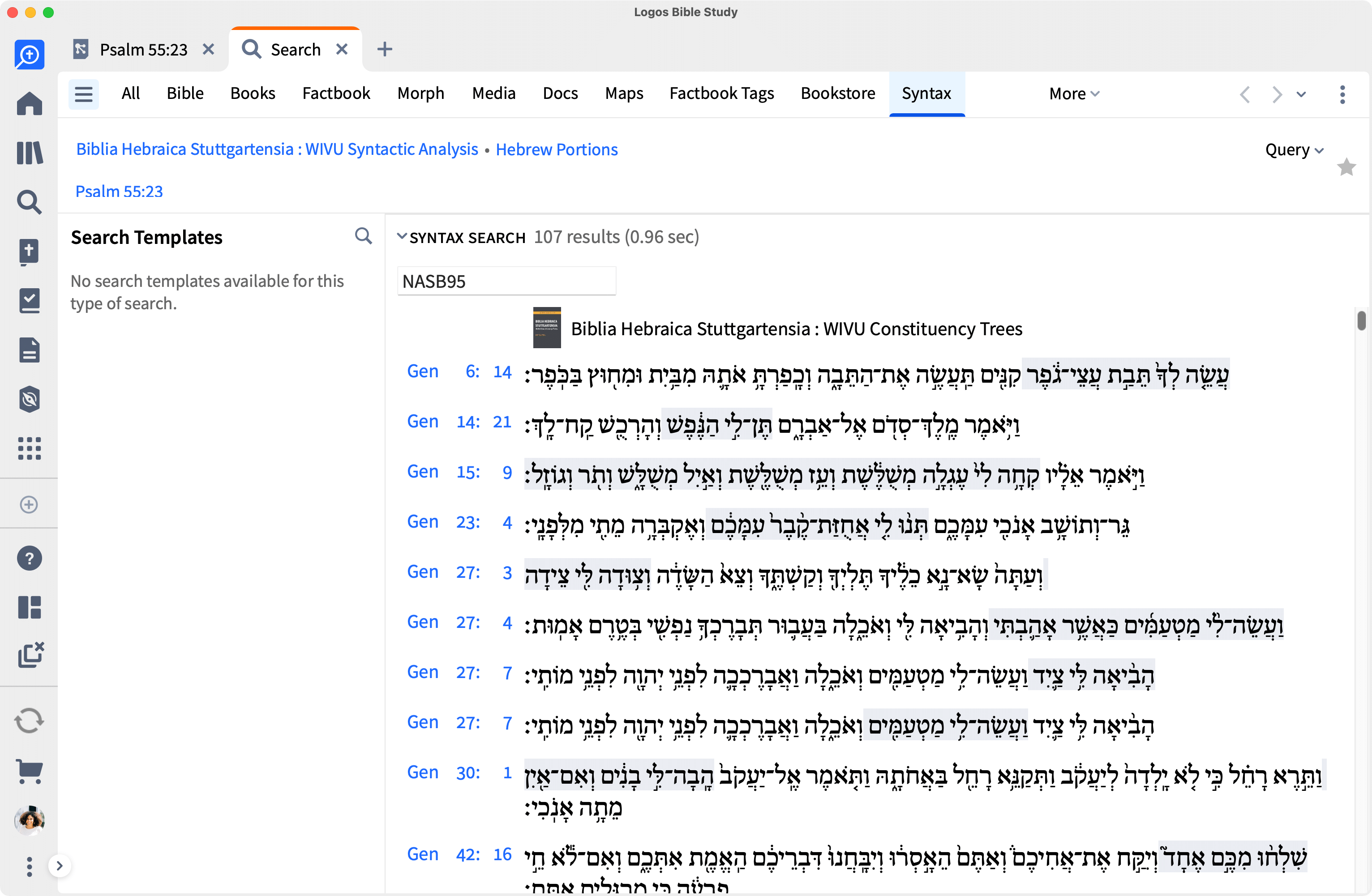This screenshot has height=896, width=1372.
Task: Open the Bible icon in sidebar
Action: tap(30, 252)
